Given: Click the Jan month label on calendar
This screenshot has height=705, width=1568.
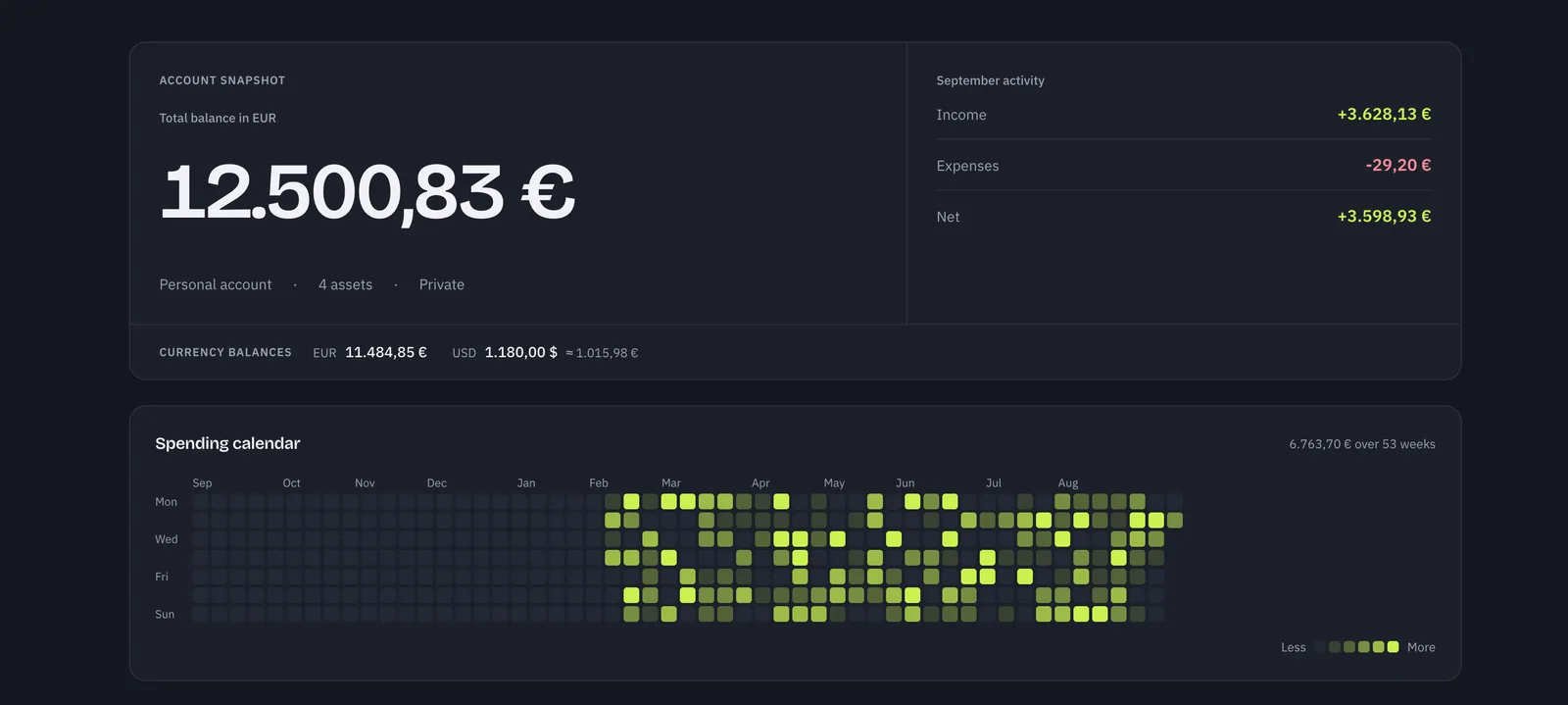Looking at the screenshot, I should click(526, 483).
